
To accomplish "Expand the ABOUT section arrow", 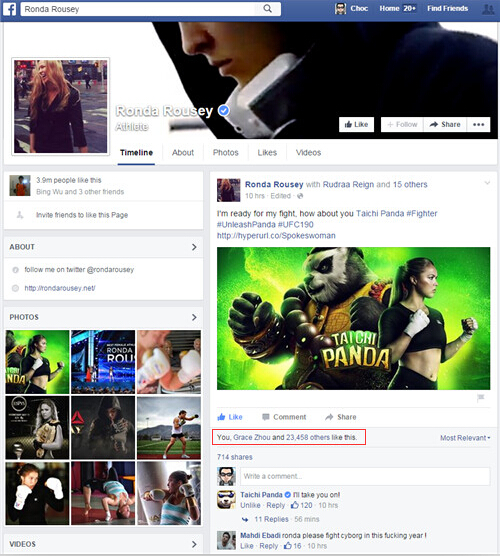I will pos(194,247).
